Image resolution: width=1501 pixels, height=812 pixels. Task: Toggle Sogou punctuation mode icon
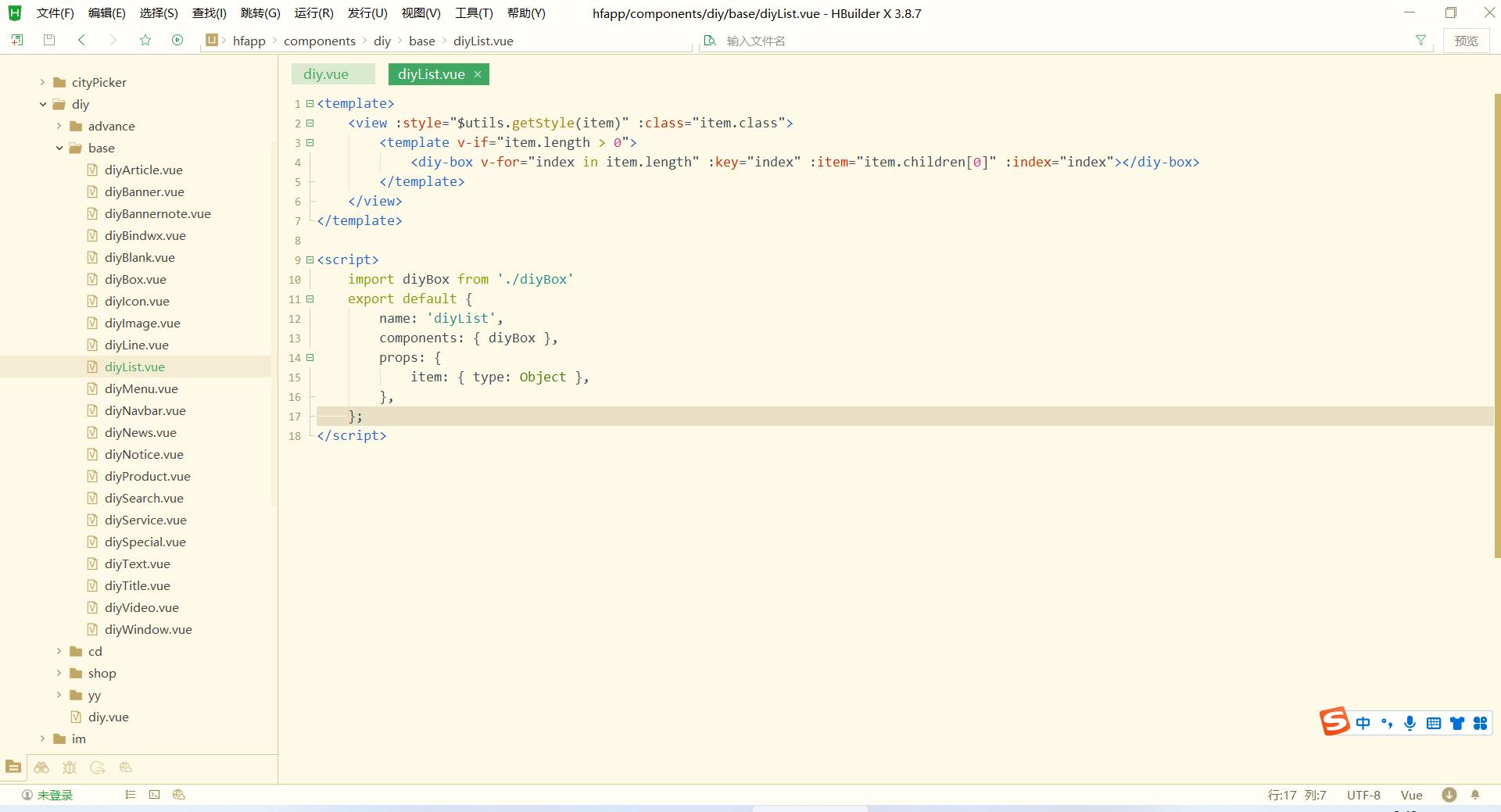(1387, 723)
